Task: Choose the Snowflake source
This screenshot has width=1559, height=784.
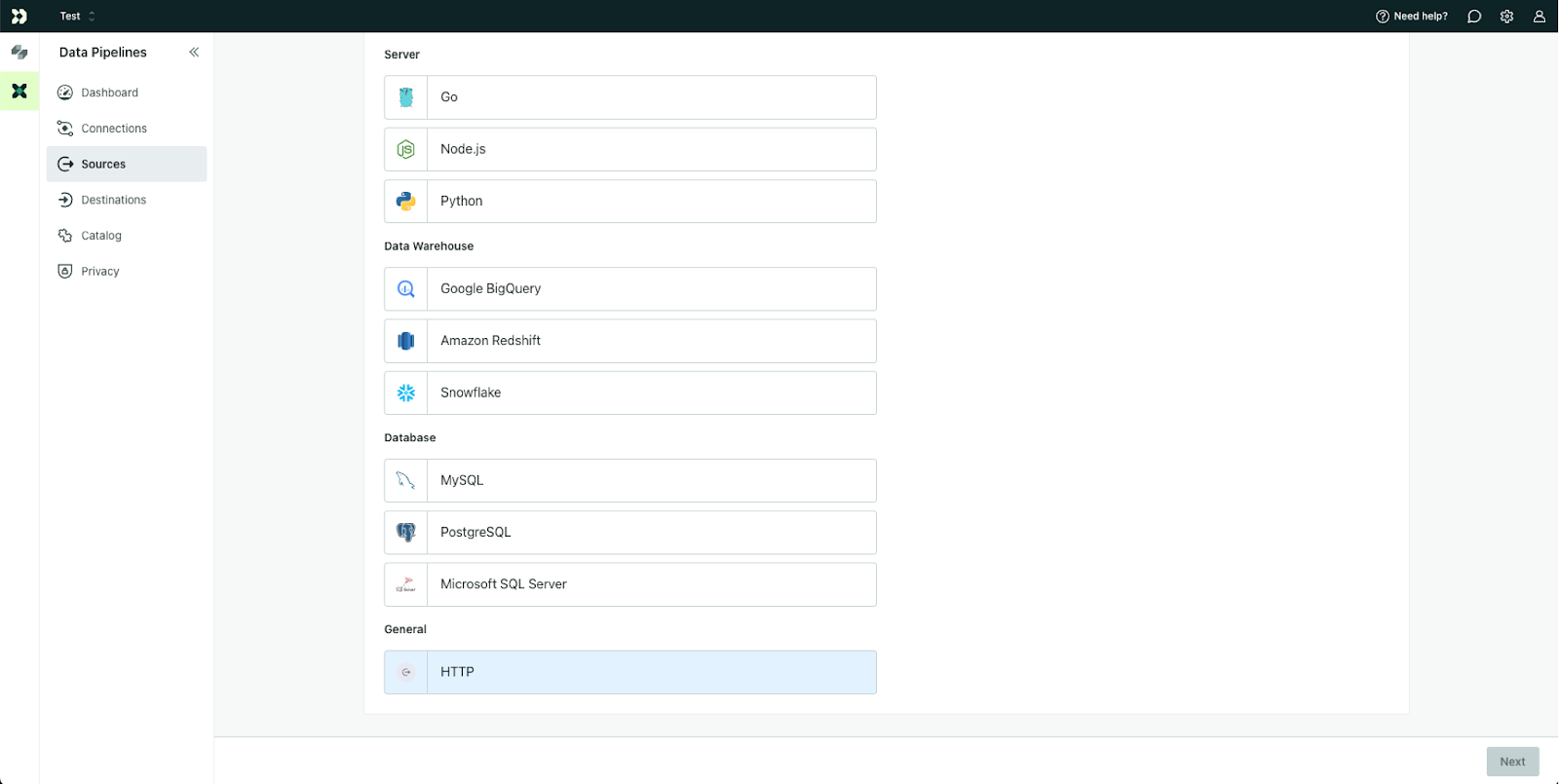Action: (x=630, y=392)
